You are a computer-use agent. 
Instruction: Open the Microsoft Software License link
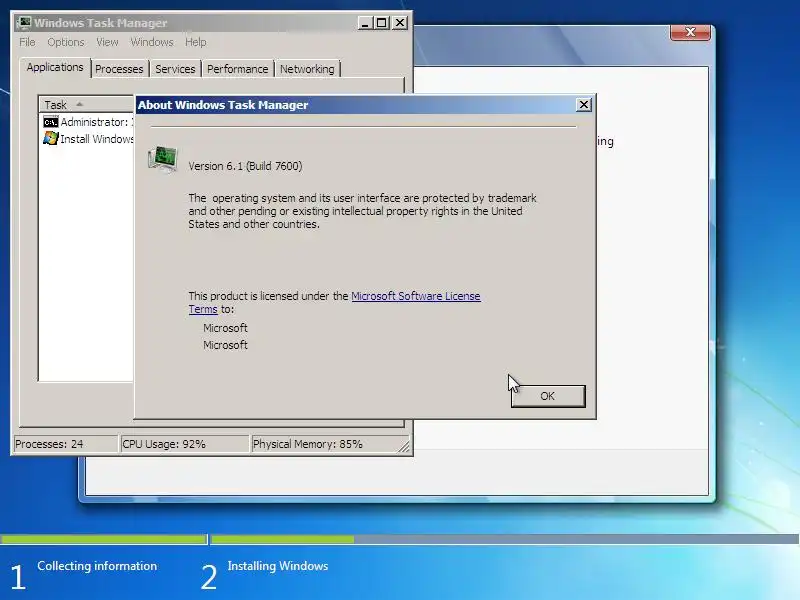point(416,296)
